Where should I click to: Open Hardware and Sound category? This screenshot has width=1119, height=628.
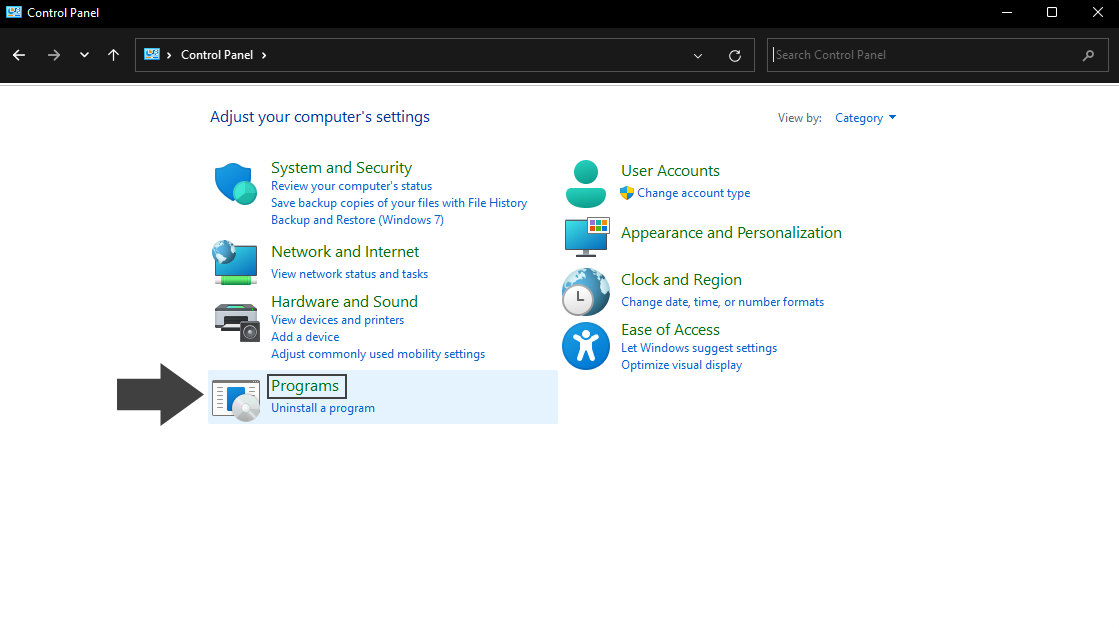(344, 302)
